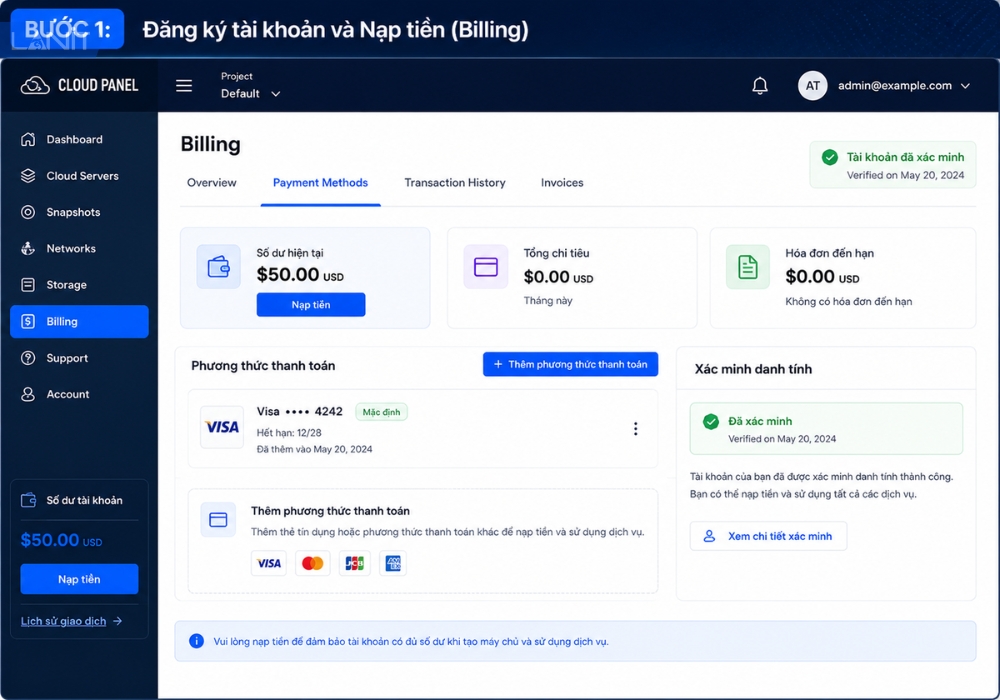Open the Dashboard home icon
The width and height of the screenshot is (1000, 700).
[x=28, y=139]
